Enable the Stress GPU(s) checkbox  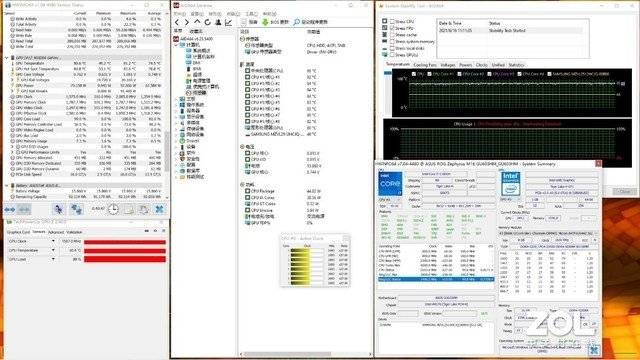(x=392, y=55)
